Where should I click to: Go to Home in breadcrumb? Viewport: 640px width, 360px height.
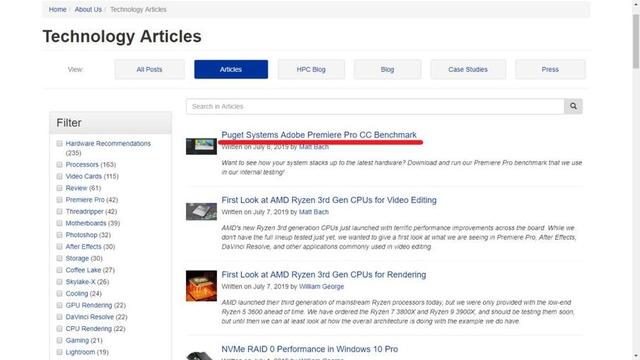[58, 9]
